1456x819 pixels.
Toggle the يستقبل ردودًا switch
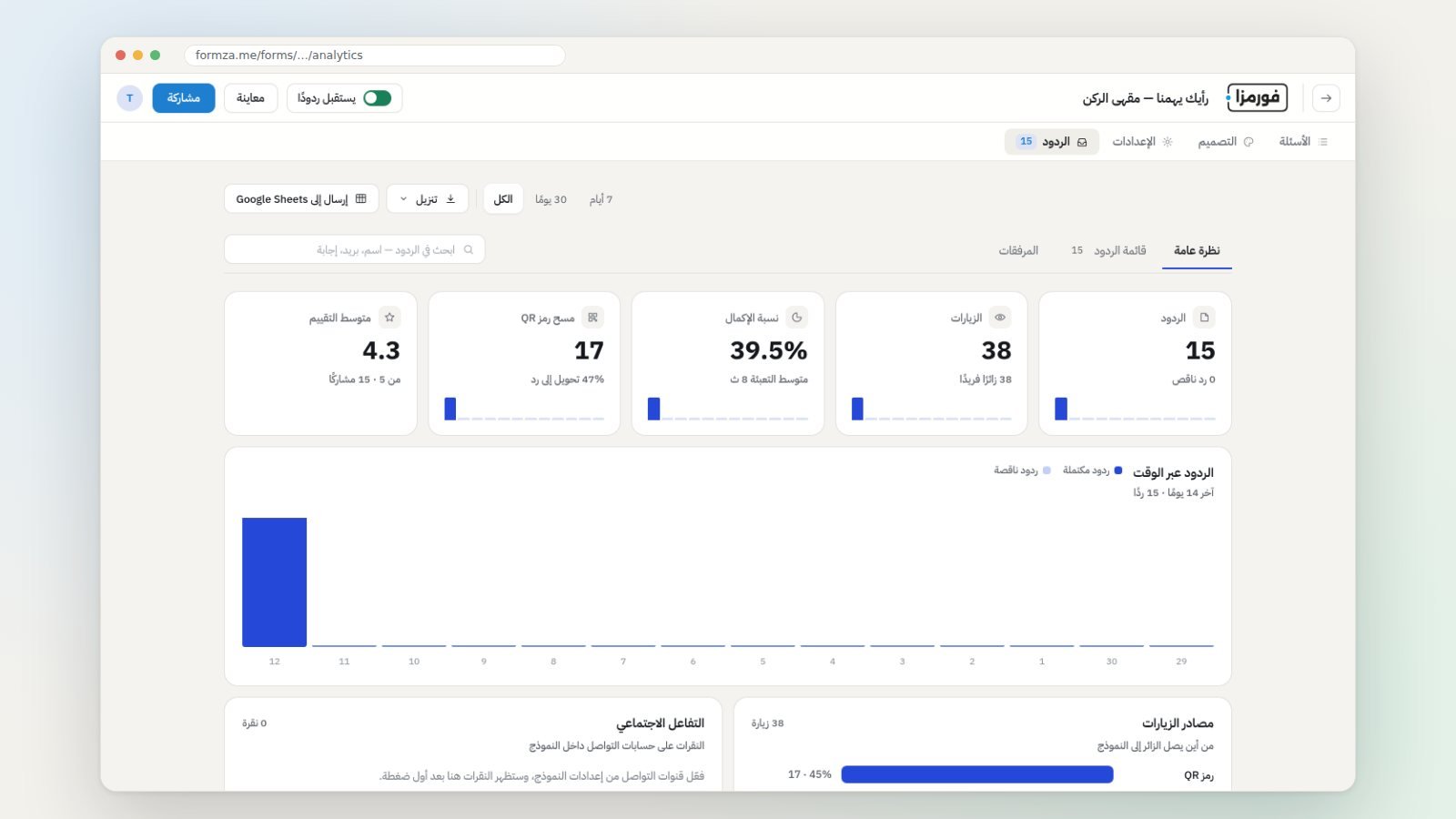click(x=377, y=98)
